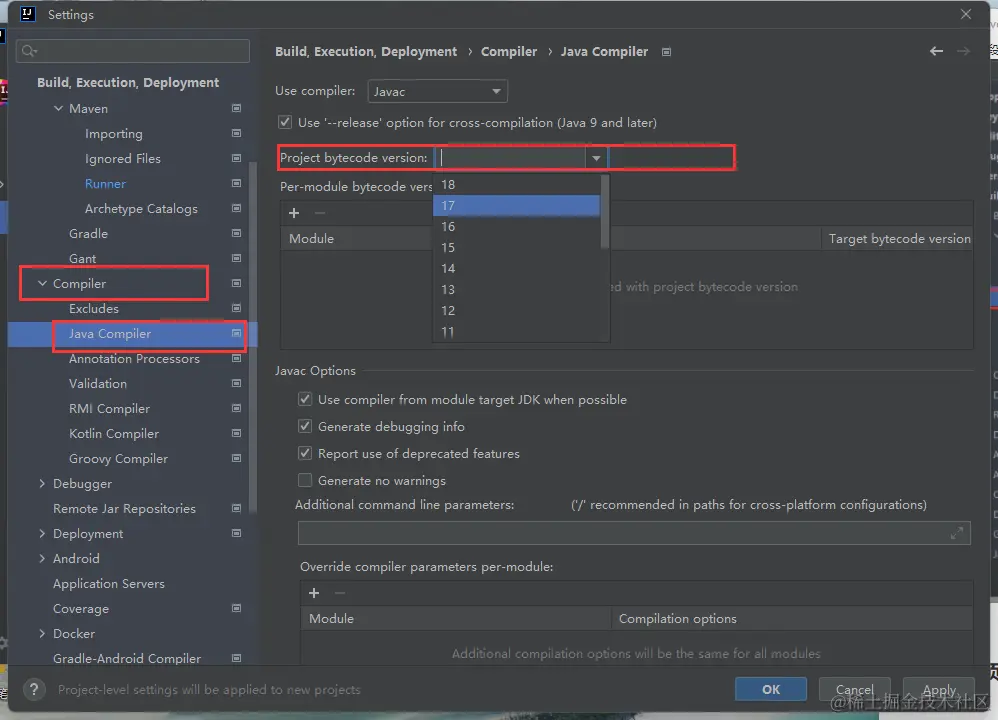Uncheck Generate debugging info
This screenshot has width=998, height=720.
pos(305,426)
